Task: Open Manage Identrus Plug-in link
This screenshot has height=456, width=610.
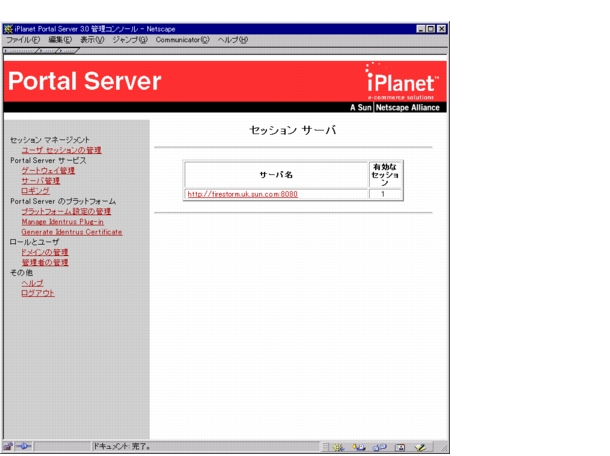Action: coord(63,222)
